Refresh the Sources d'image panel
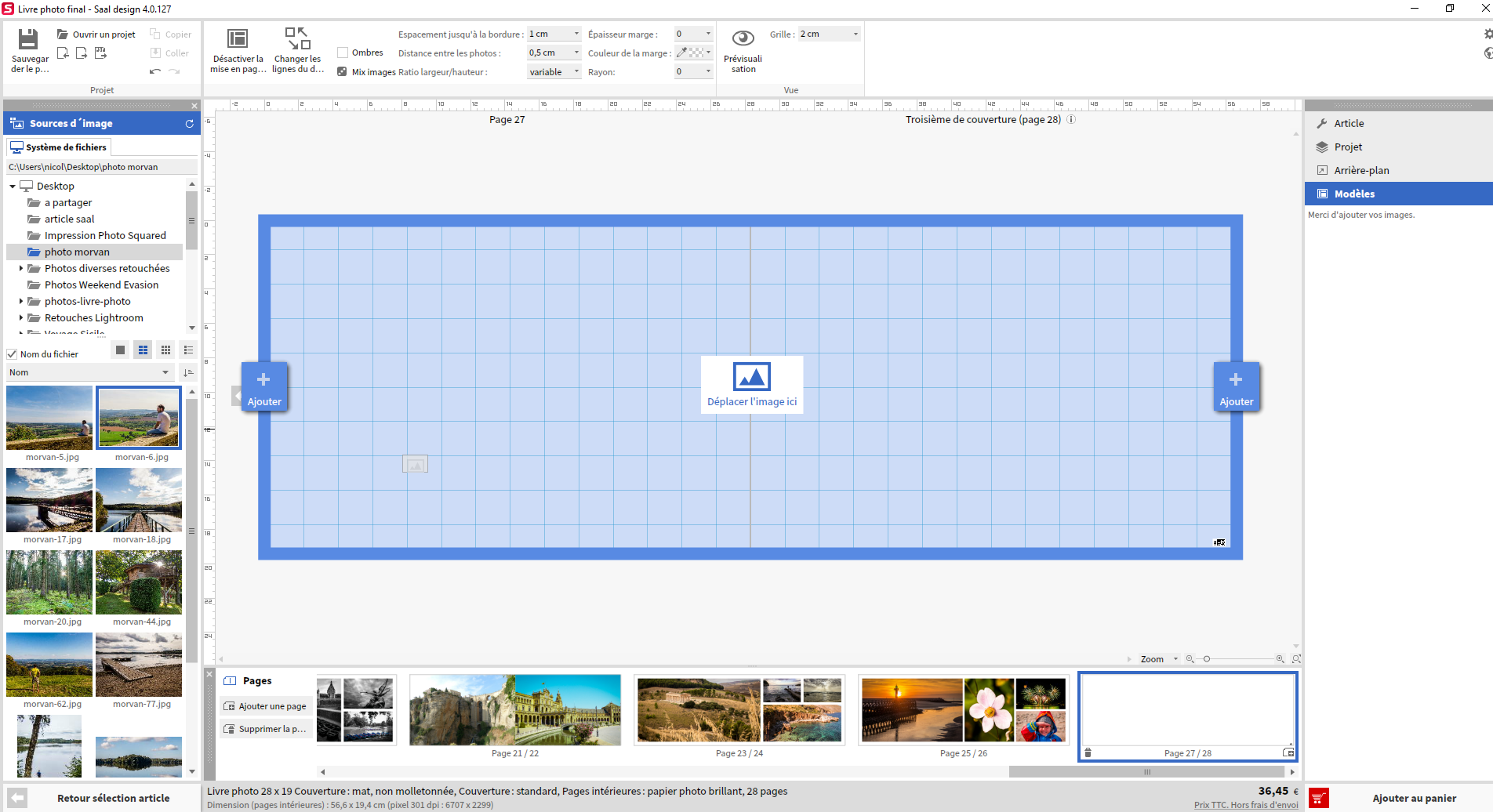Viewport: 1493px width, 812px height. [189, 124]
